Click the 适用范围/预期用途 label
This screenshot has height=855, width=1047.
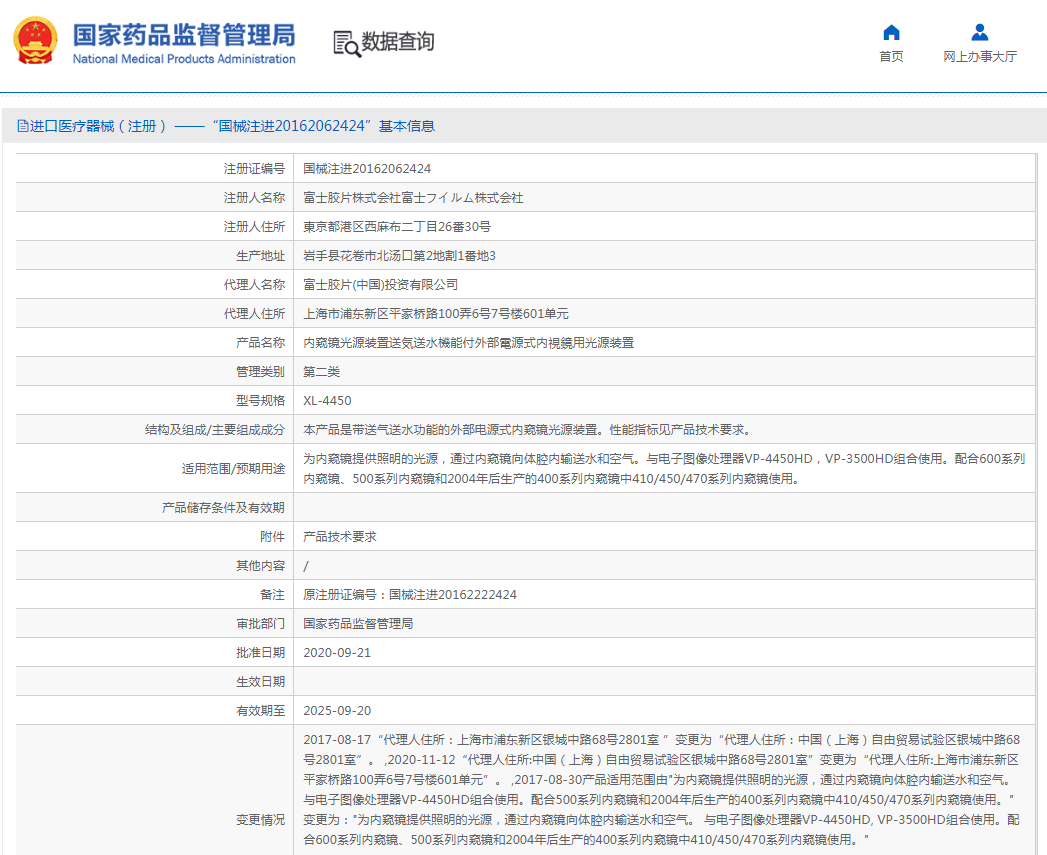[234, 468]
